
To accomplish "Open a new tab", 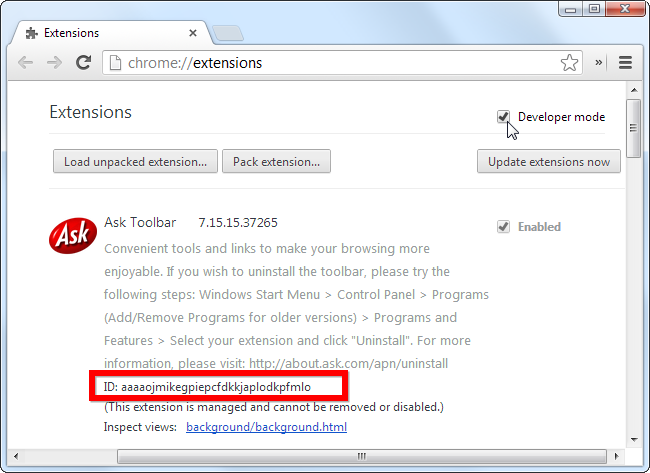I will point(228,33).
